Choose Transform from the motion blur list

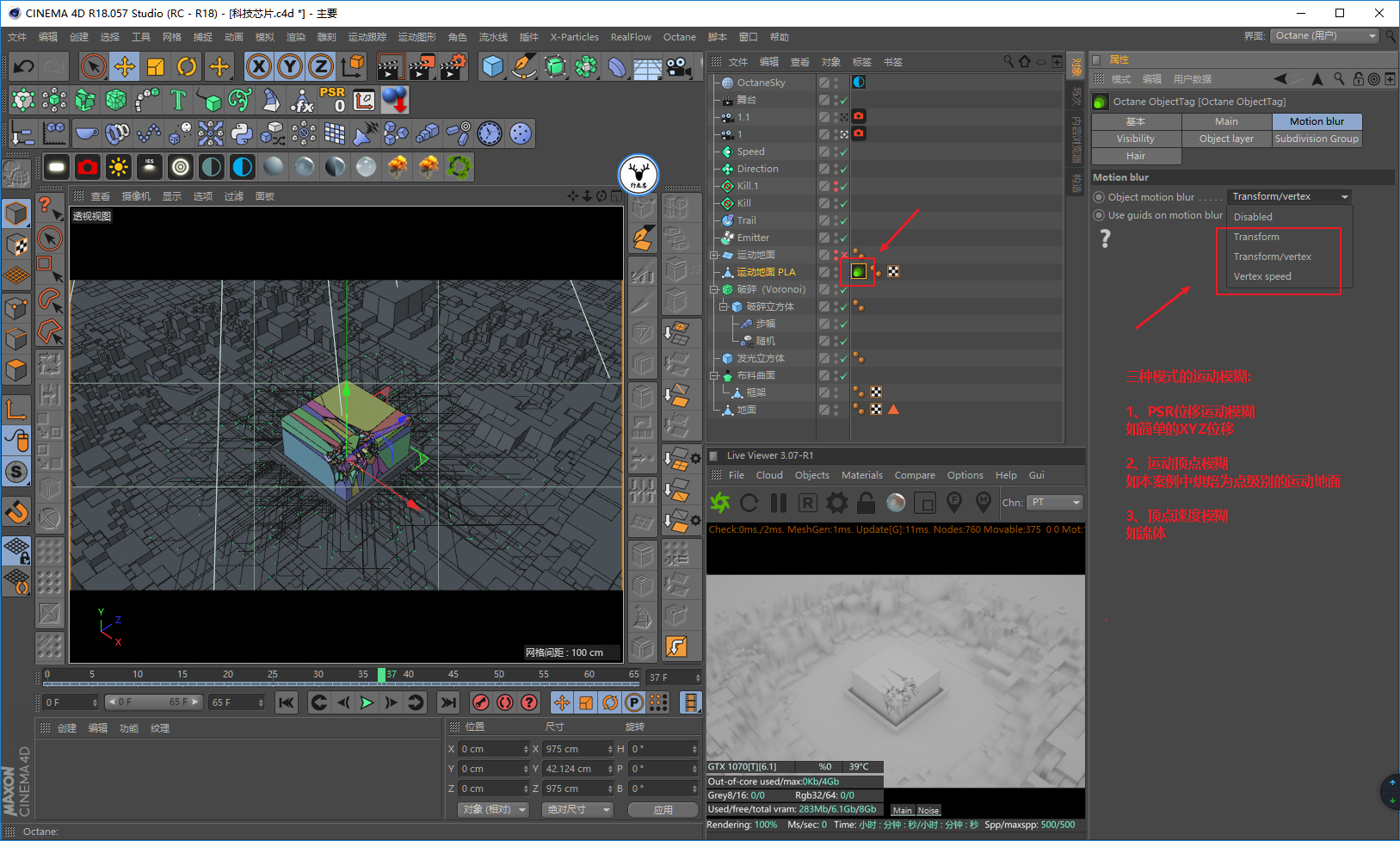[1256, 237]
